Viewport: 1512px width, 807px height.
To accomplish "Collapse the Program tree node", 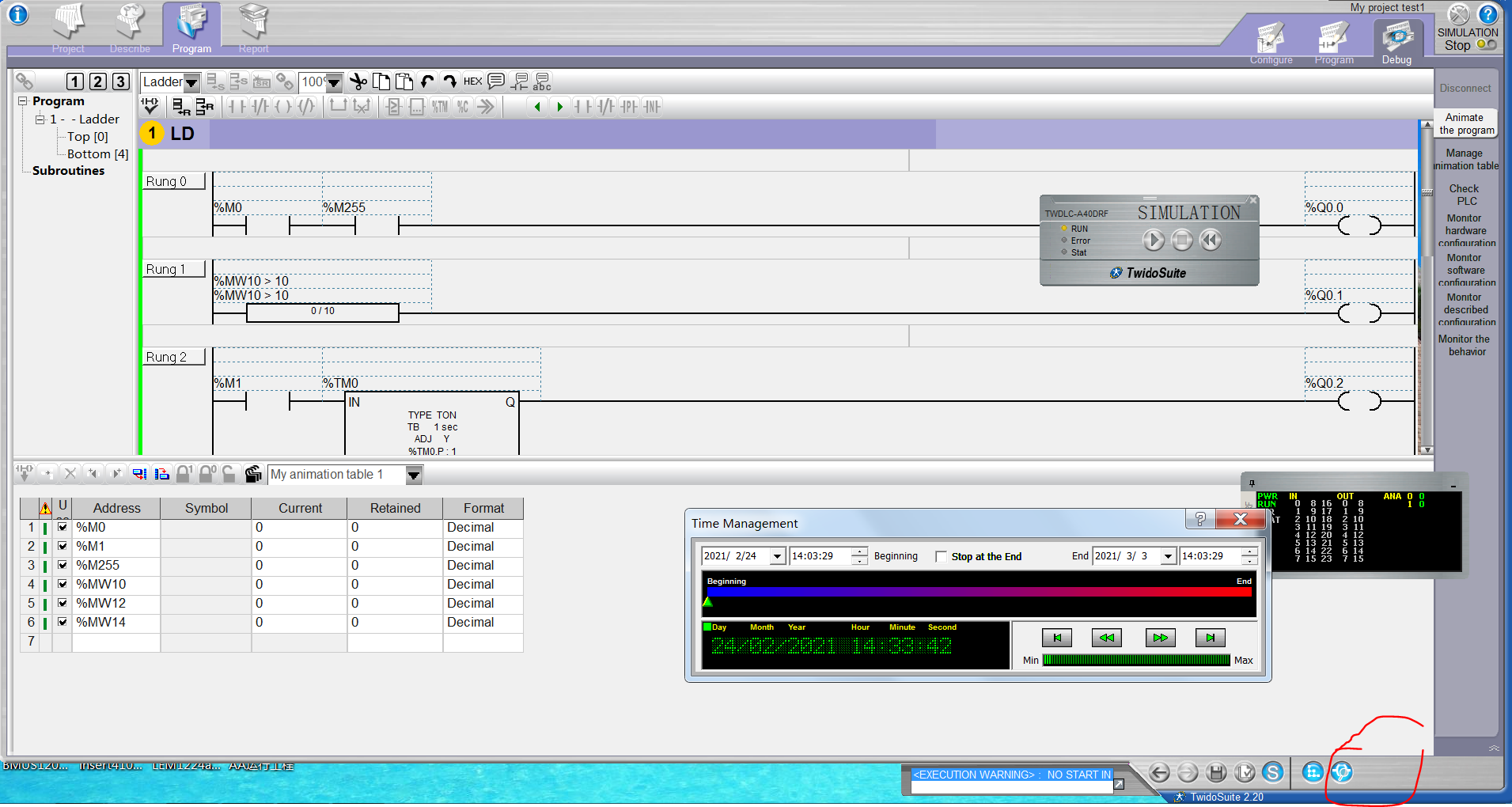I will 23,101.
